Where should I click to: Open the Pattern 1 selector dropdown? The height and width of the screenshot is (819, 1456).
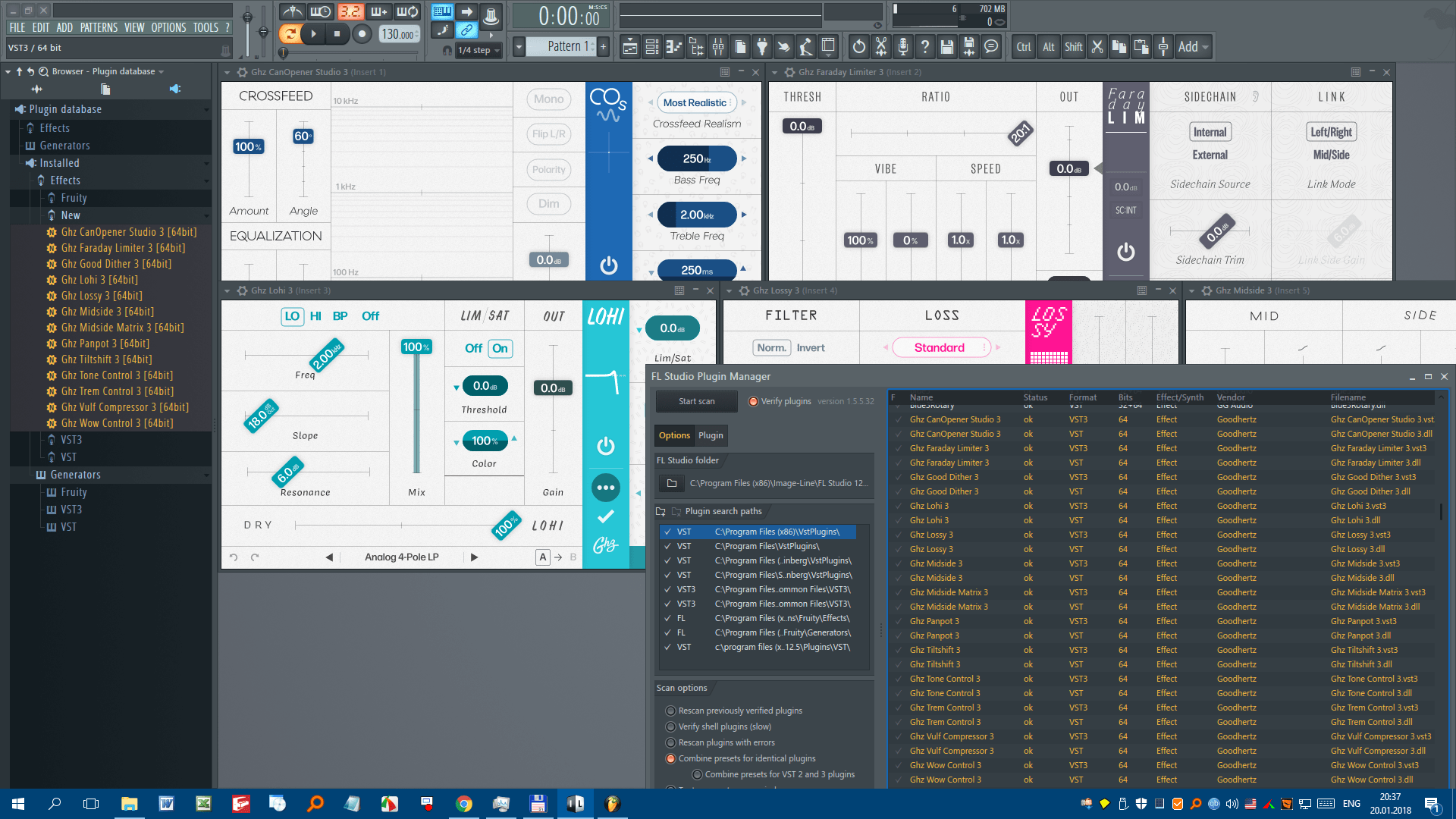point(519,47)
